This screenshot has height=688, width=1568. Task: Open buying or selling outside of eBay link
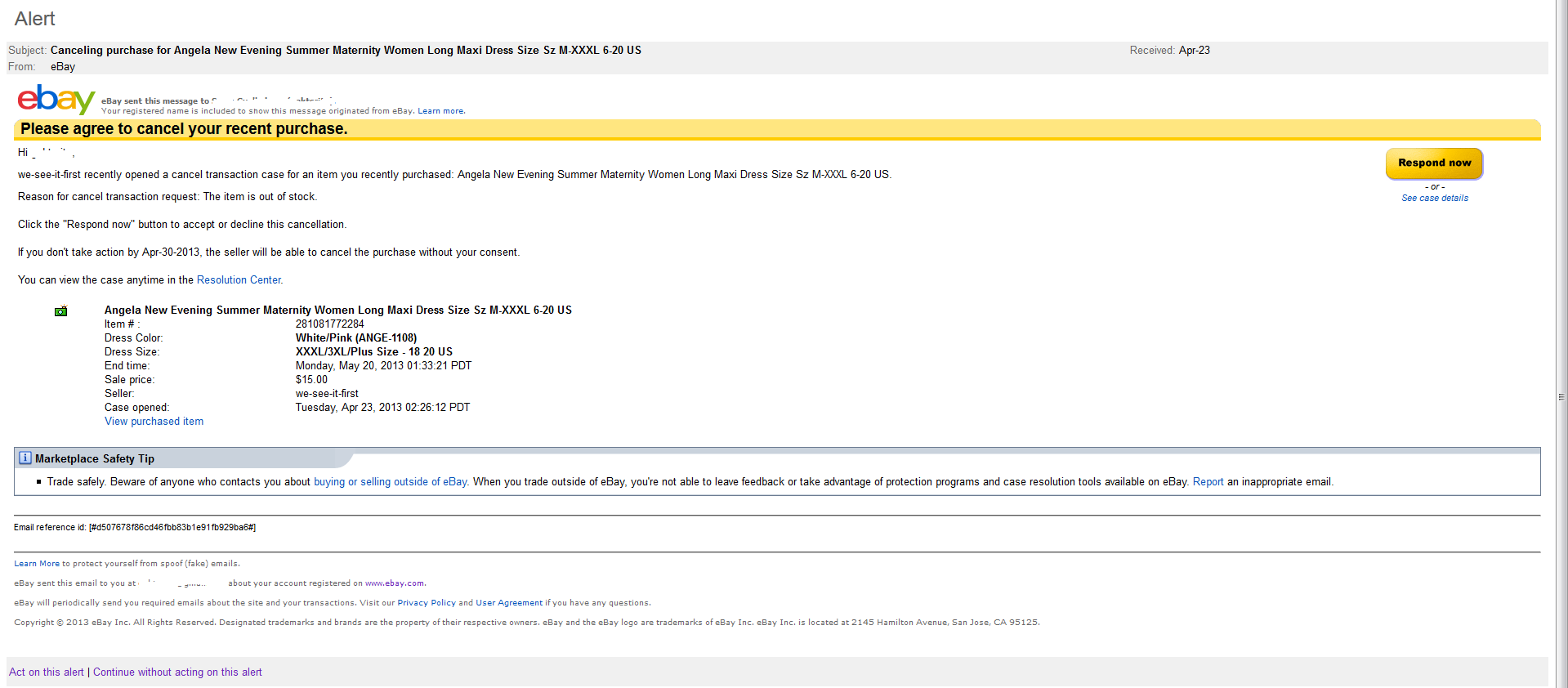(x=391, y=482)
